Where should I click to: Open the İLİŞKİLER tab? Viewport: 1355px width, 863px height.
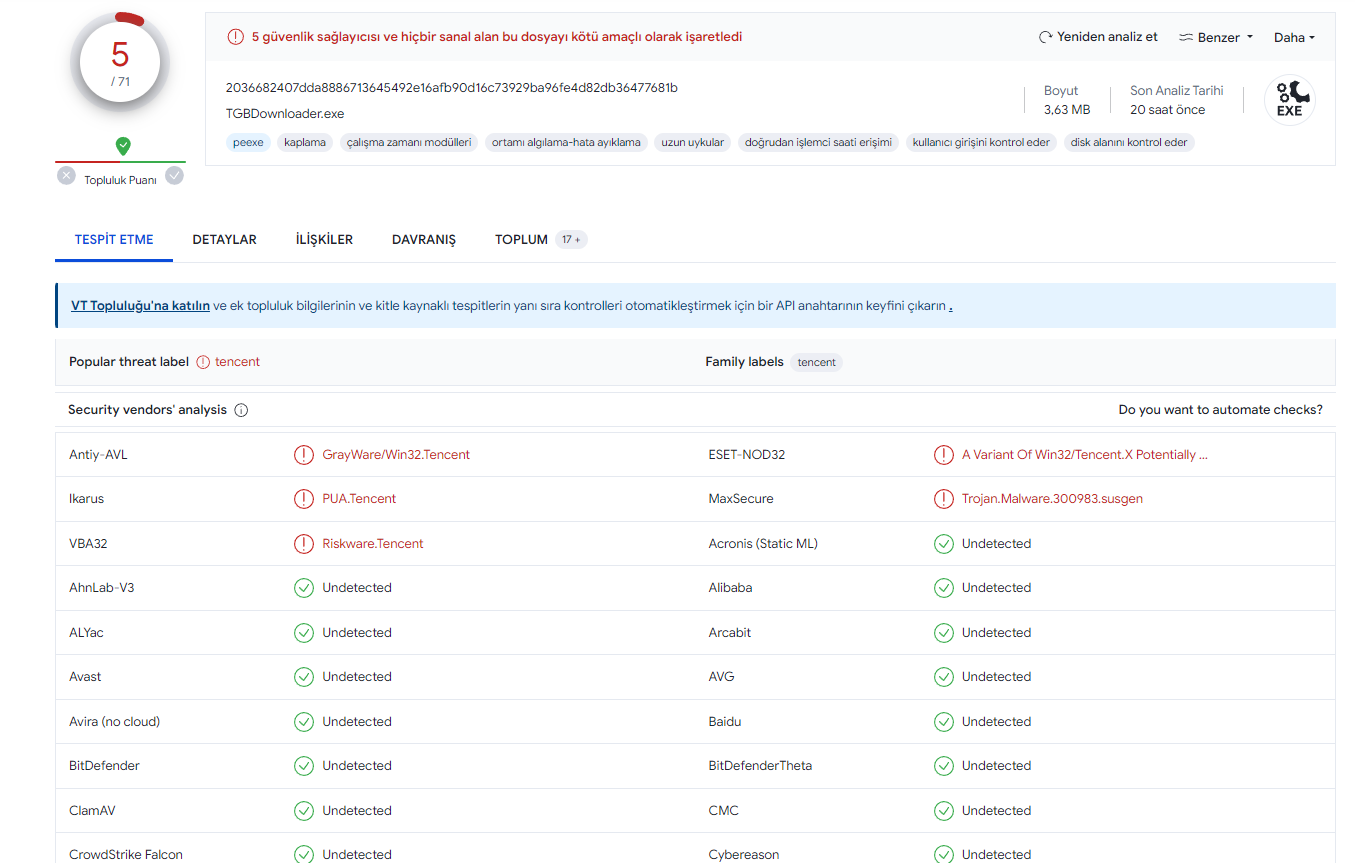tap(324, 240)
